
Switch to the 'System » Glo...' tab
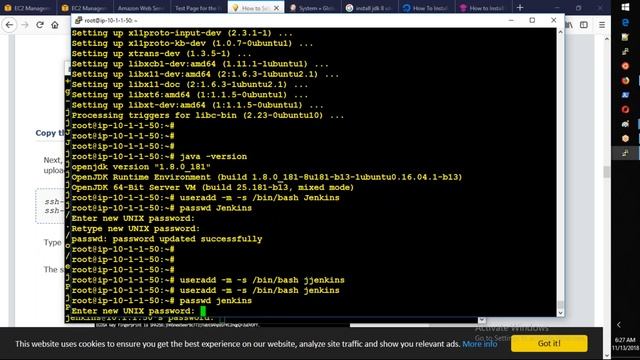point(313,8)
